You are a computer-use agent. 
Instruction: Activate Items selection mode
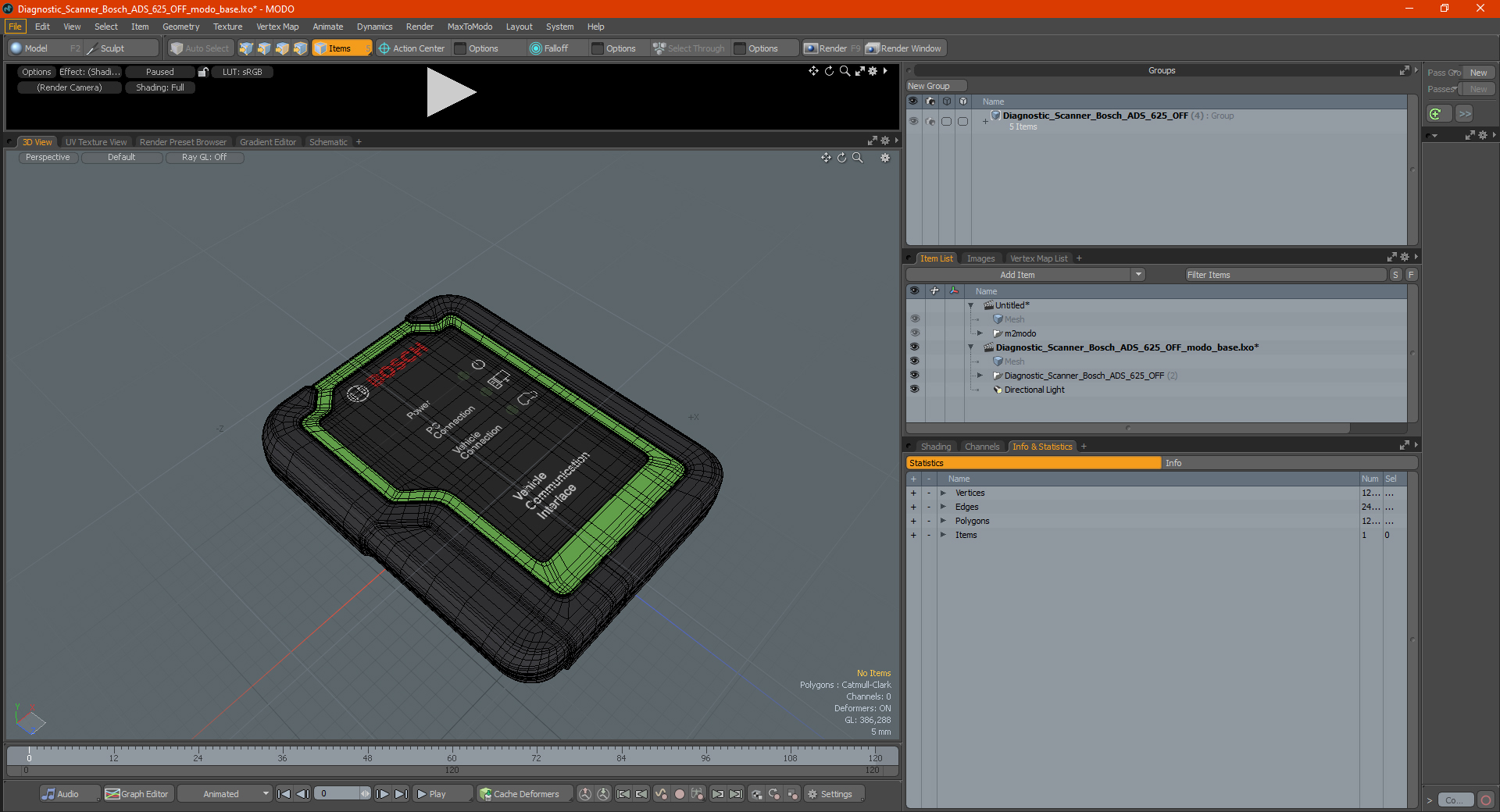click(x=341, y=48)
